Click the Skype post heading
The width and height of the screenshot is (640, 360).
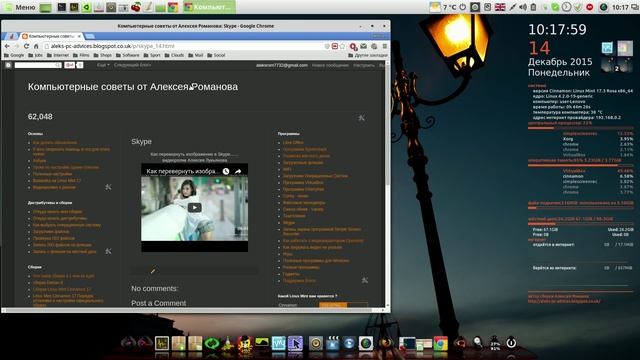[141, 142]
